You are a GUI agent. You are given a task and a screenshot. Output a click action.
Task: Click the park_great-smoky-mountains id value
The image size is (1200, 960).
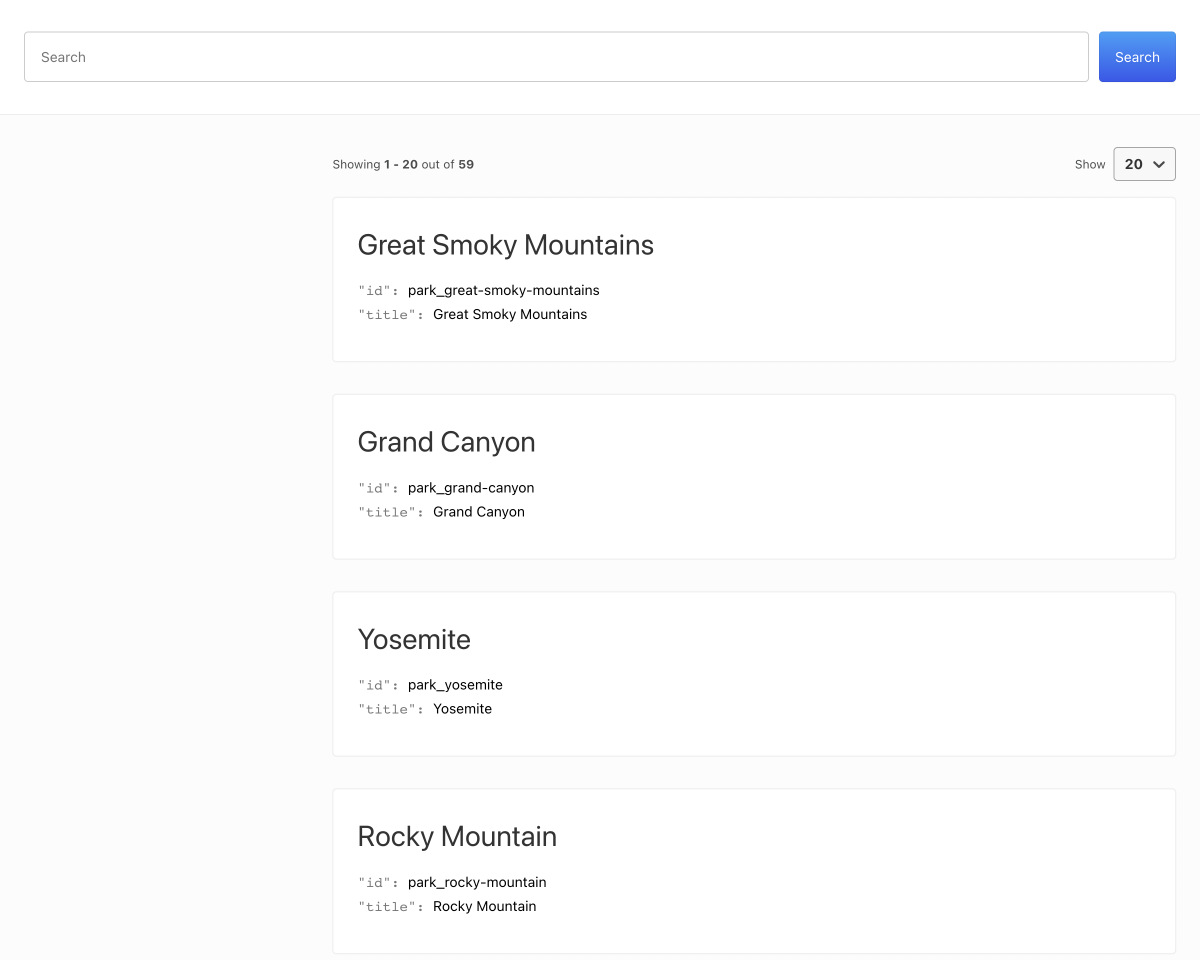tap(503, 290)
